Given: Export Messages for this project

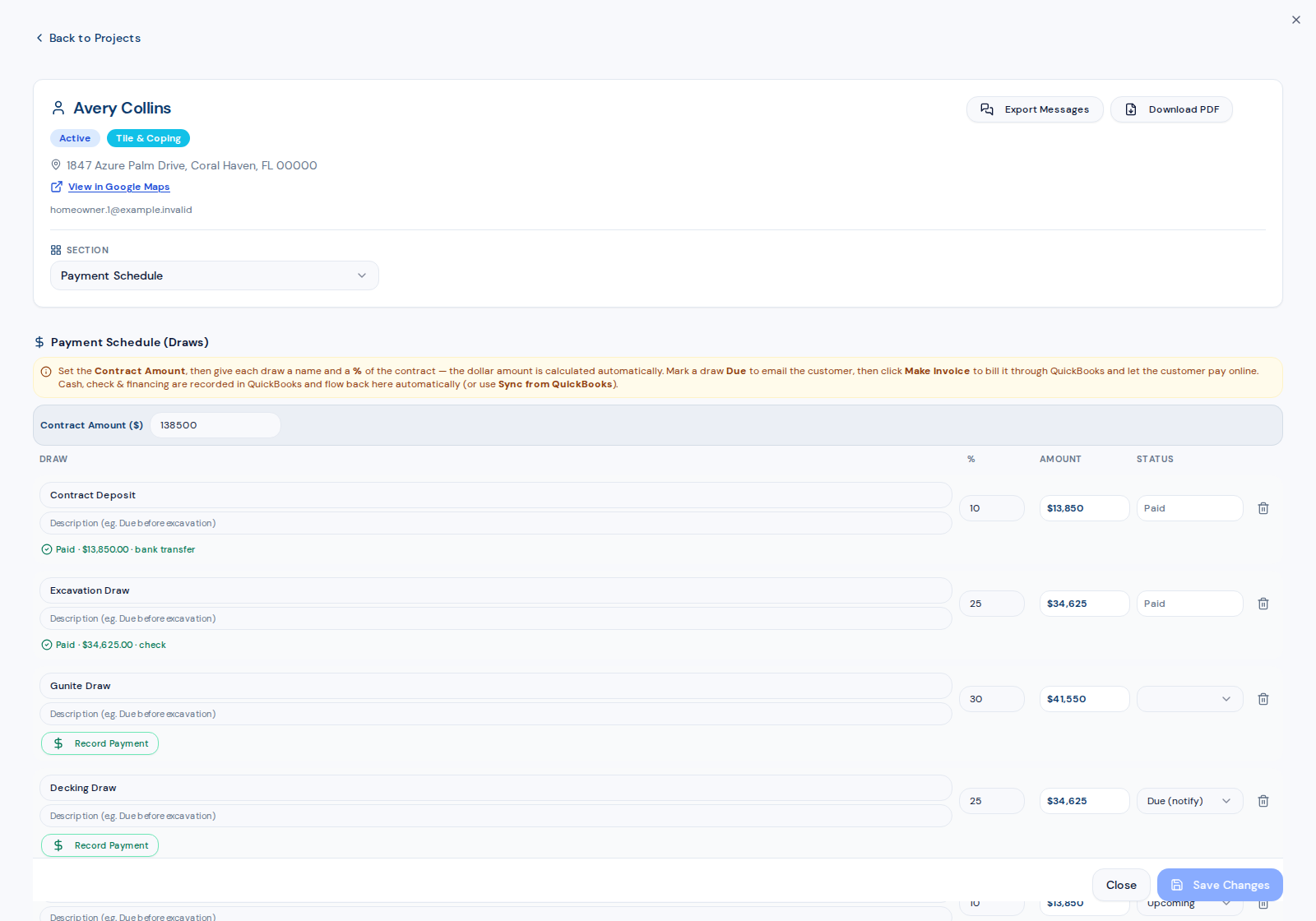Looking at the screenshot, I should 1035,109.
